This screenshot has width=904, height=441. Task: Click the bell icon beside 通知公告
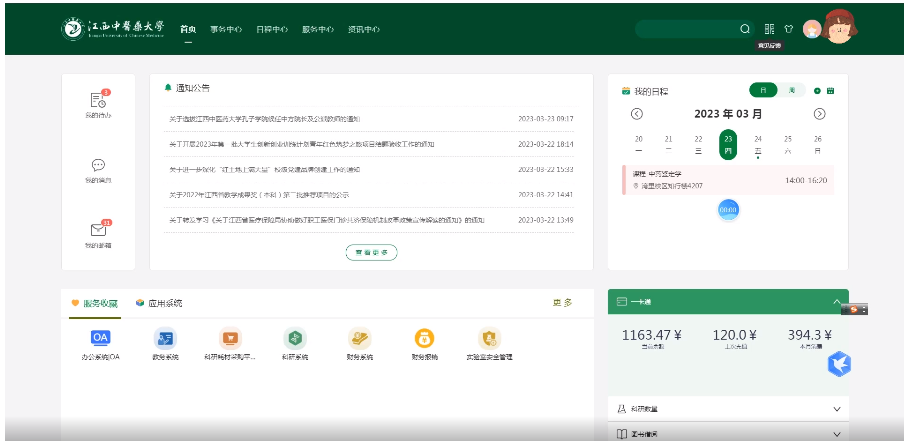click(x=168, y=88)
